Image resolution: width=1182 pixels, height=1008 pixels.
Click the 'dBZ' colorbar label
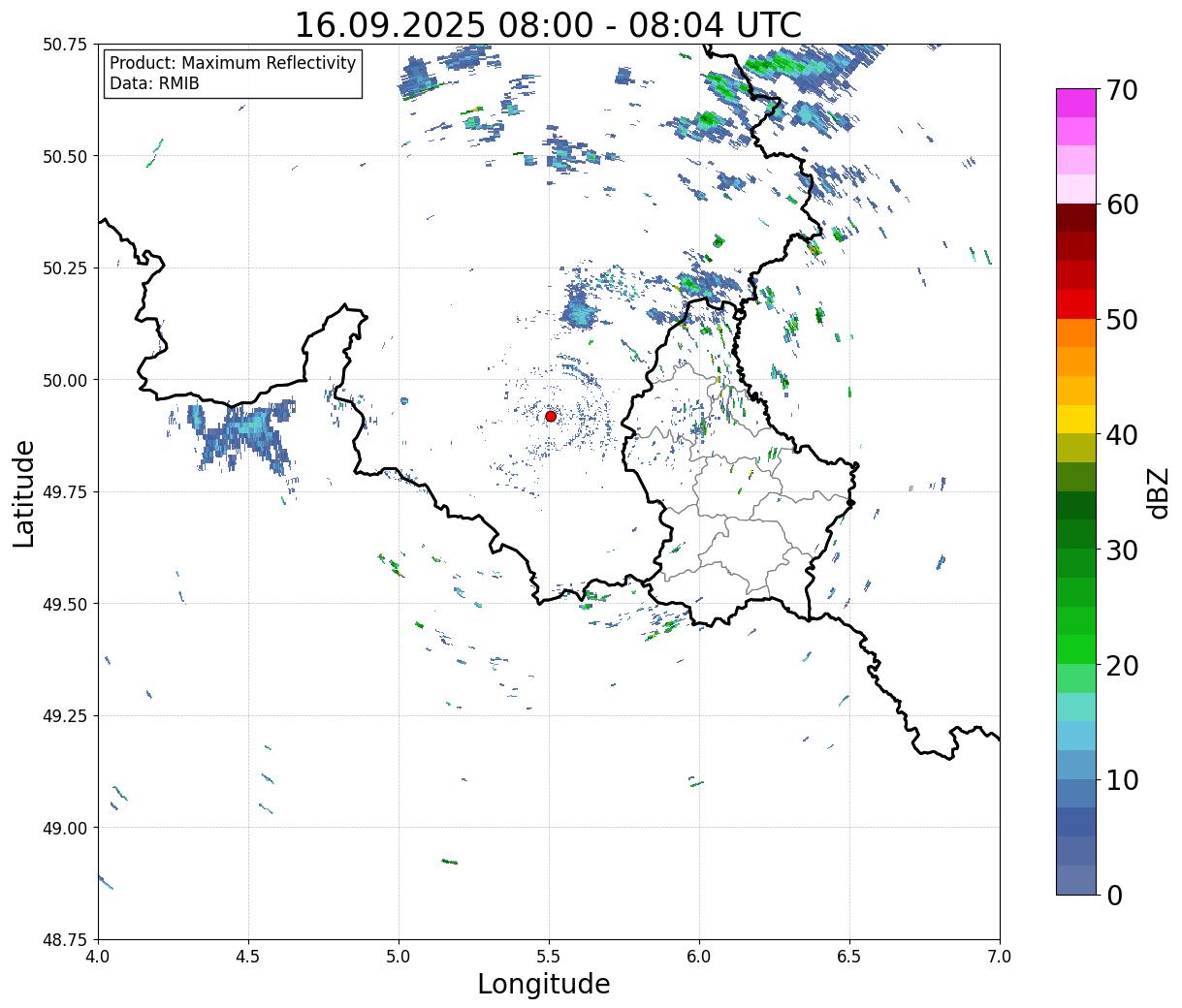coord(1158,491)
